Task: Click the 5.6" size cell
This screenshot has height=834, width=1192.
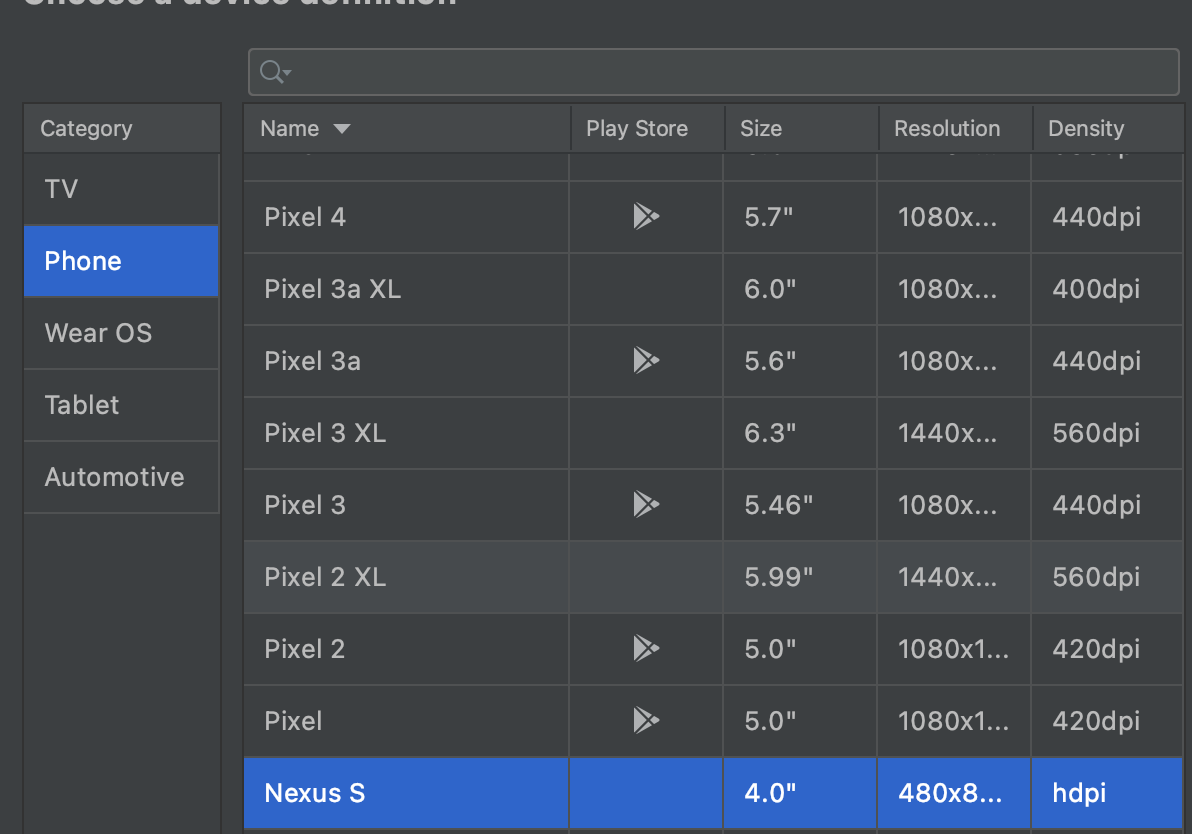Action: click(800, 361)
